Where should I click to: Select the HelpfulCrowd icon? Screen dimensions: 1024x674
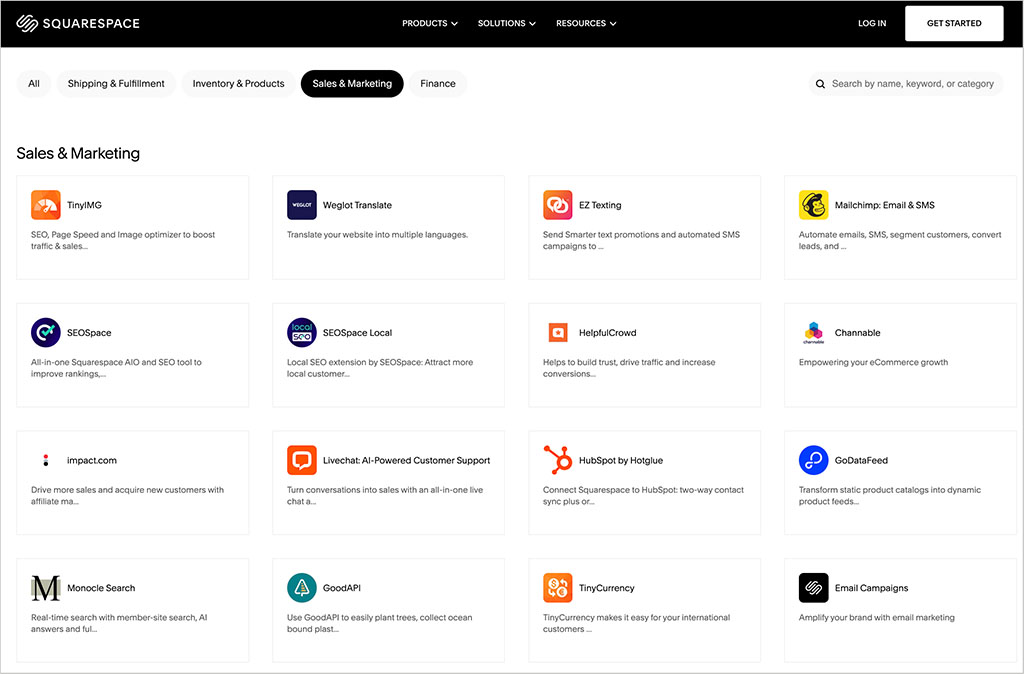[558, 332]
